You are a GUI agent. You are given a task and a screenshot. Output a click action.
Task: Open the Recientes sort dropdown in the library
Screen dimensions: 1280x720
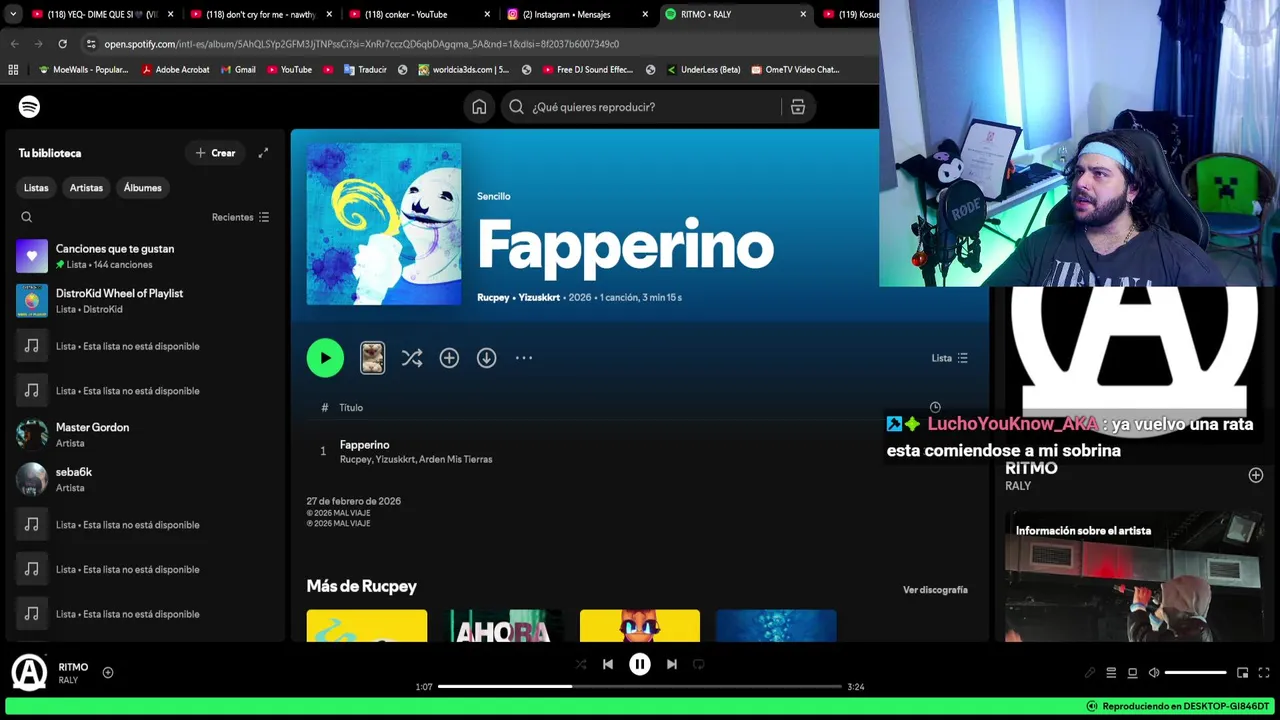coord(240,217)
